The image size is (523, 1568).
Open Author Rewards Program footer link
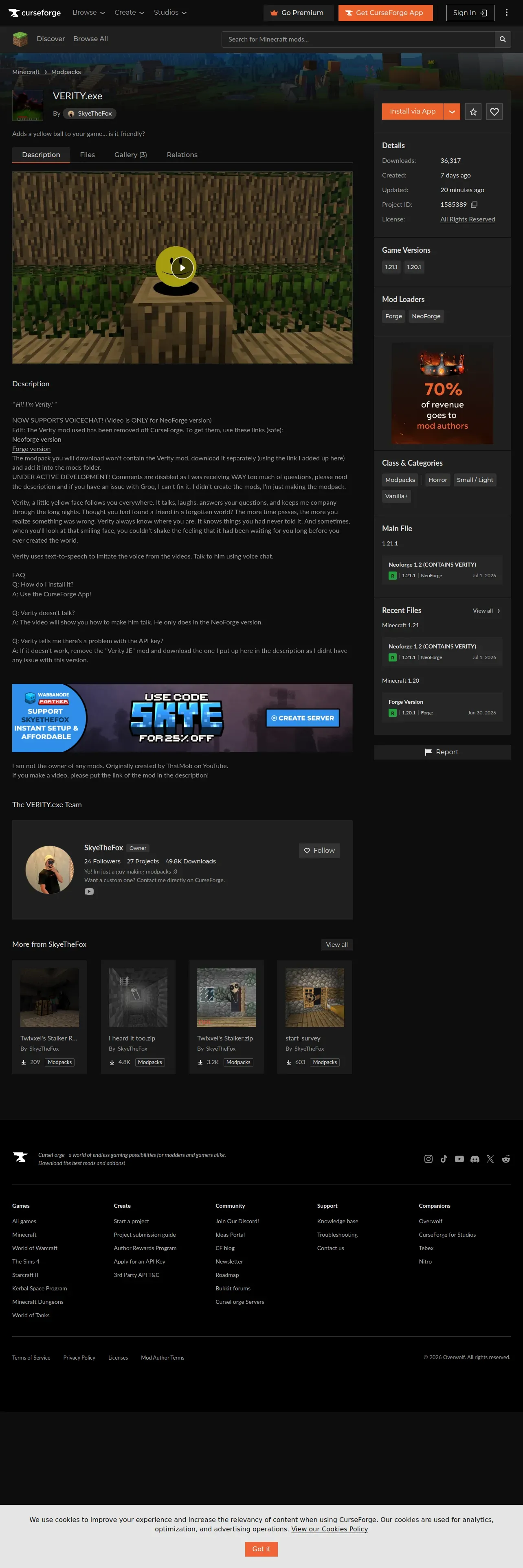pos(145,1248)
